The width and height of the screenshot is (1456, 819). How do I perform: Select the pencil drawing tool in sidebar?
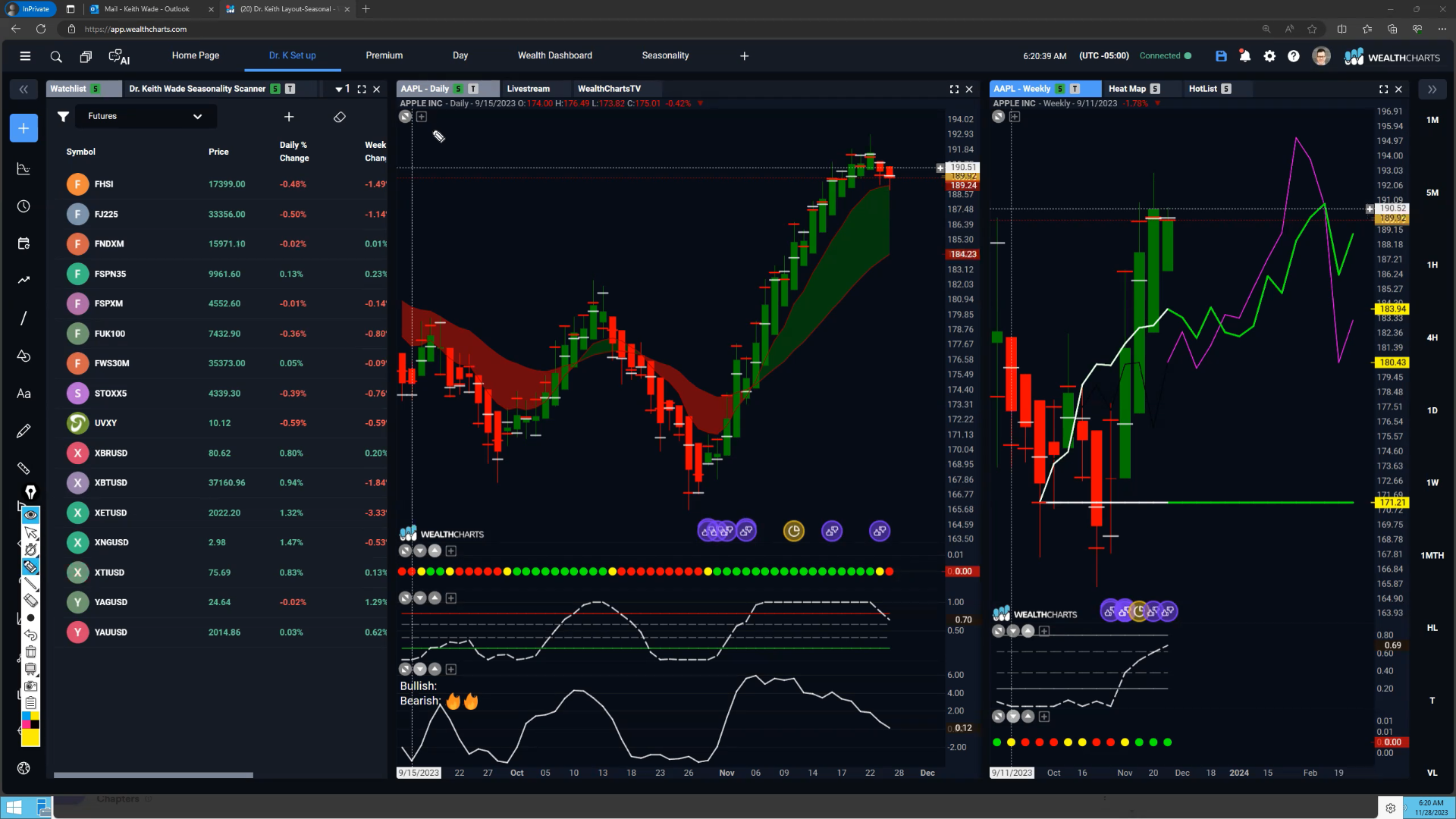click(24, 431)
